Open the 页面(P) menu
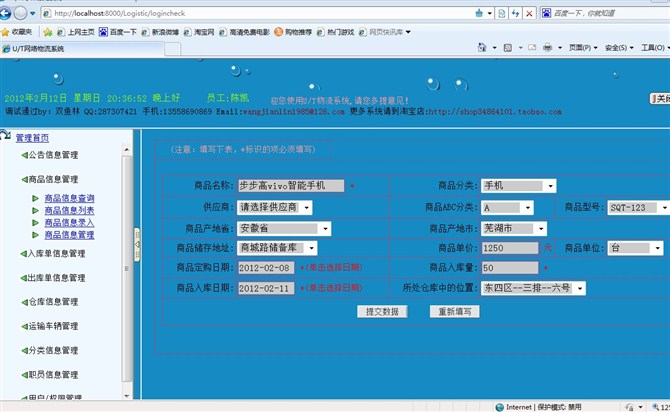The image size is (670, 412). [x=583, y=47]
